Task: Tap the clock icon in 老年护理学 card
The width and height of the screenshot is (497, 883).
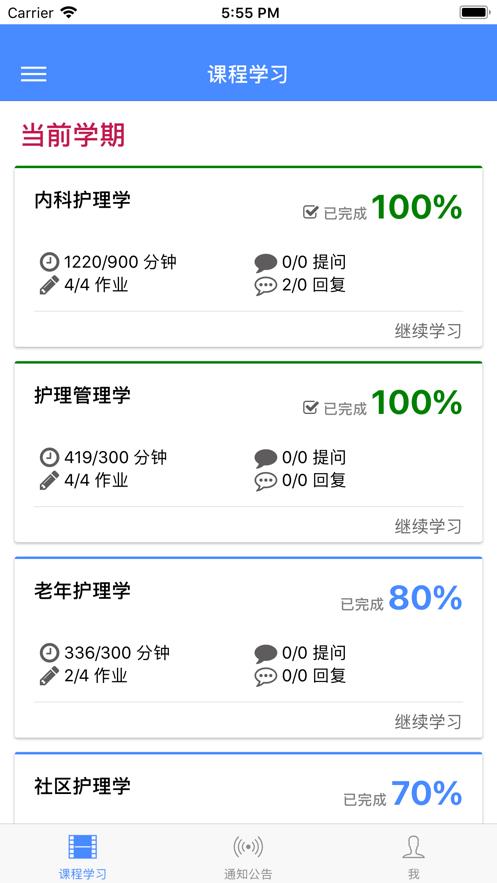Action: (49, 653)
